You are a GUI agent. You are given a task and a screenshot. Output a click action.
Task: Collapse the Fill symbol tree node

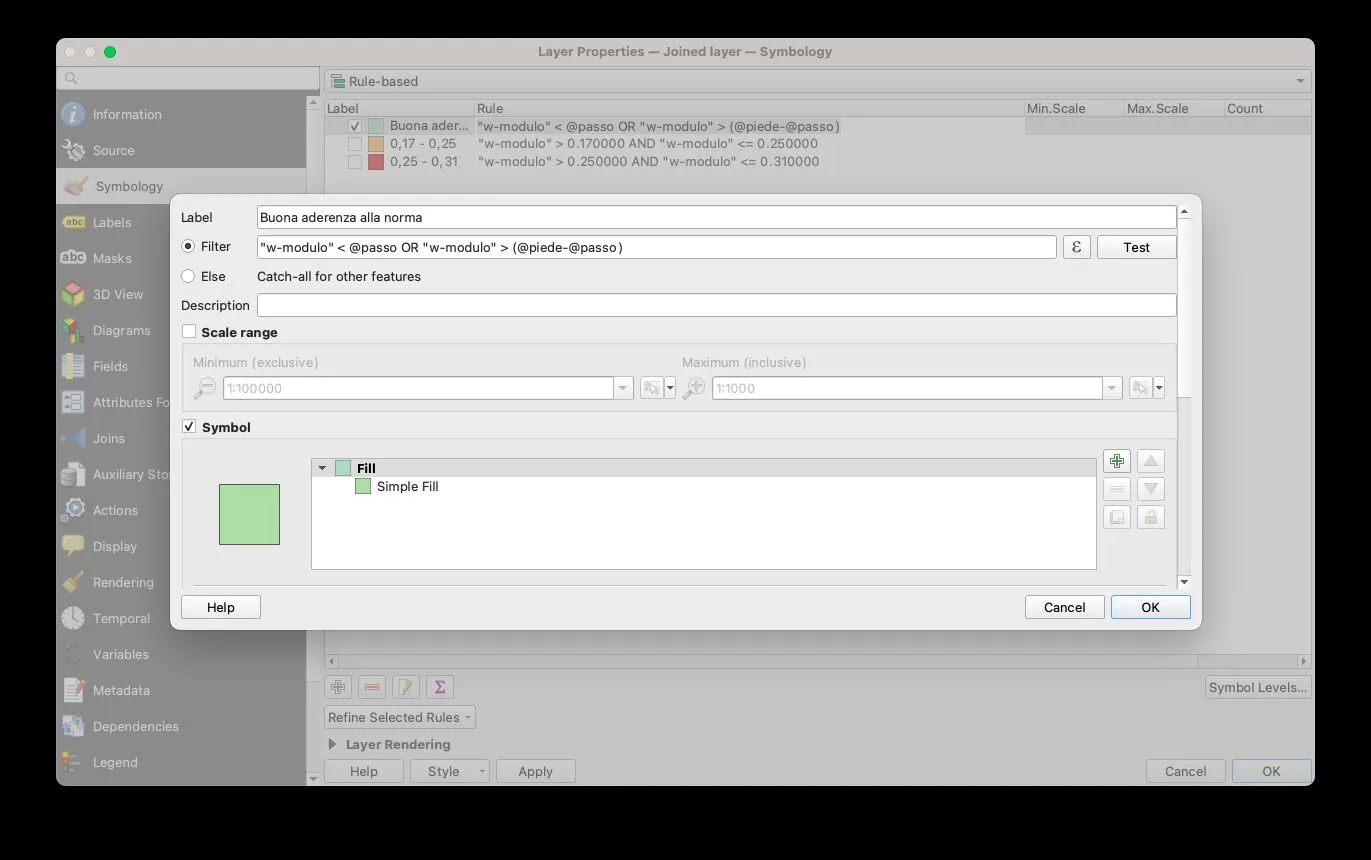[x=322, y=468]
